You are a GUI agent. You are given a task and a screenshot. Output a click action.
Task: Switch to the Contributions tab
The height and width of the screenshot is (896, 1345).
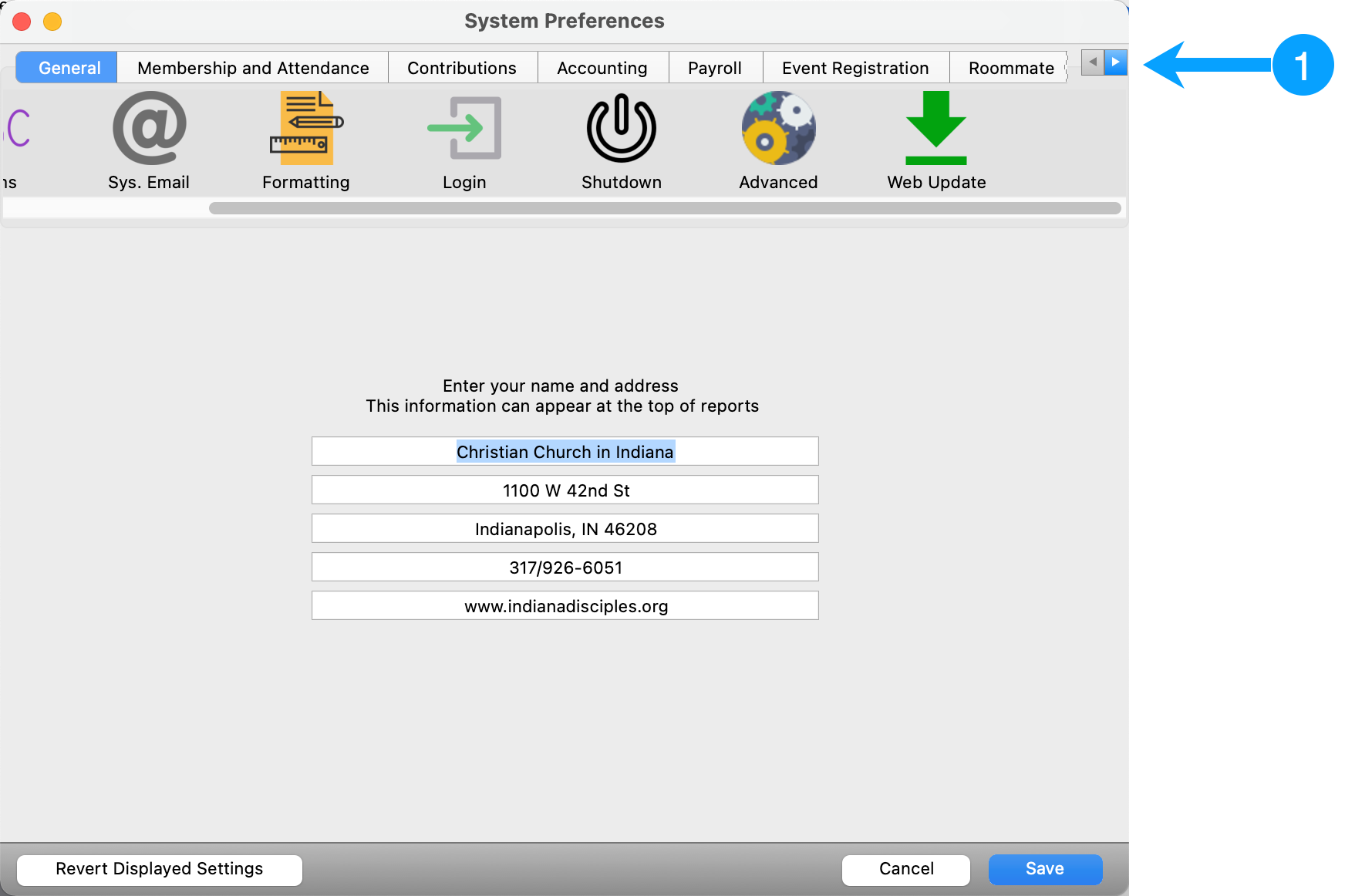pos(462,68)
